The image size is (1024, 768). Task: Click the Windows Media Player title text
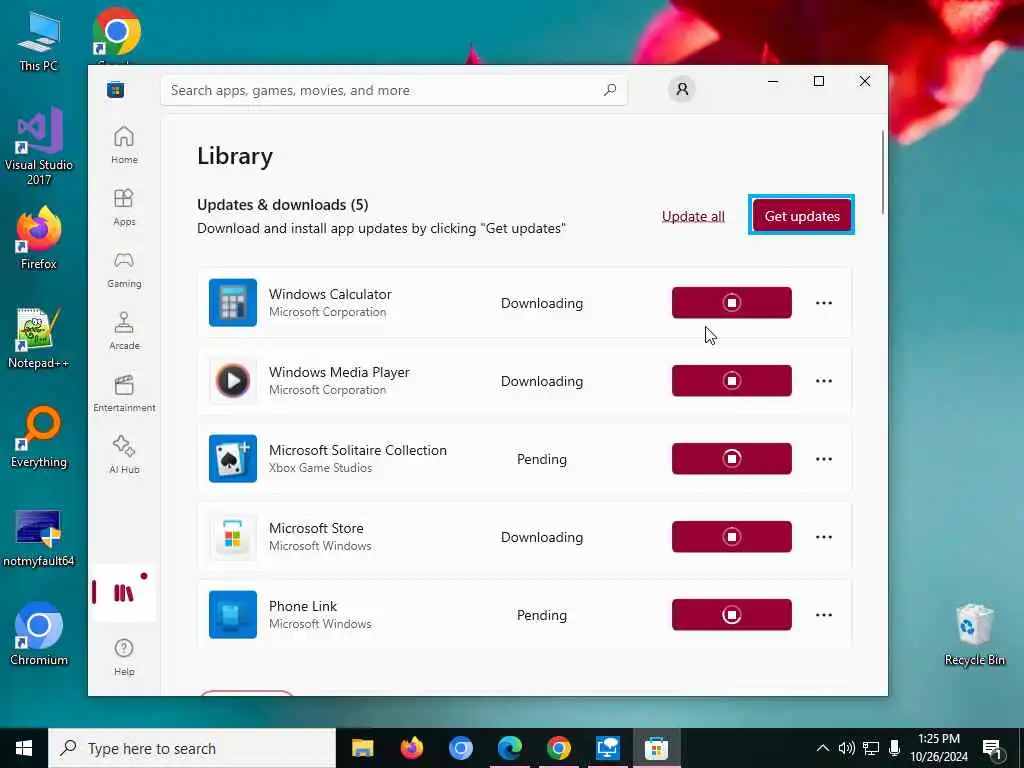point(339,372)
